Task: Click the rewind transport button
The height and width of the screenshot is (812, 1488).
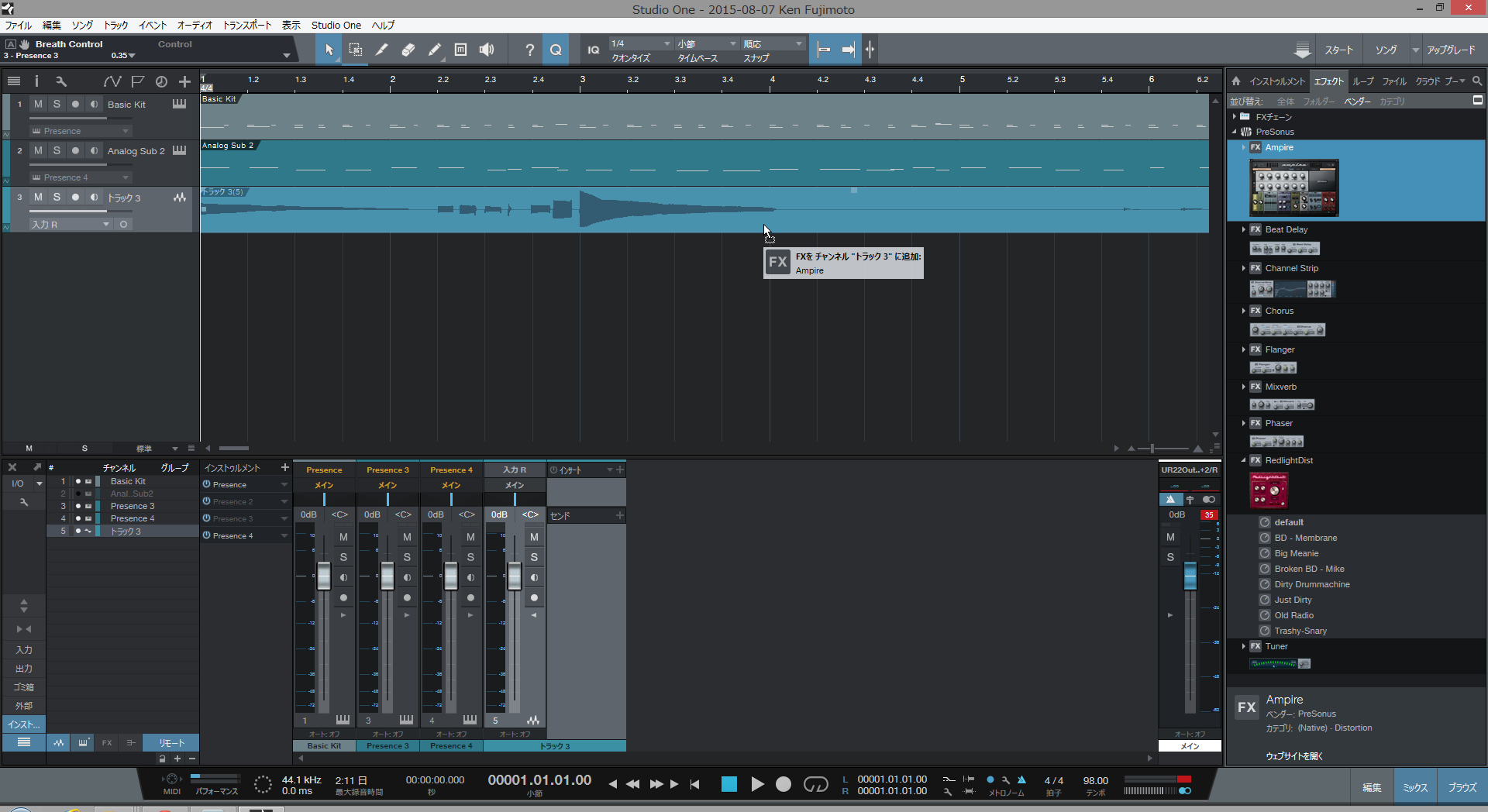Action: (x=632, y=784)
